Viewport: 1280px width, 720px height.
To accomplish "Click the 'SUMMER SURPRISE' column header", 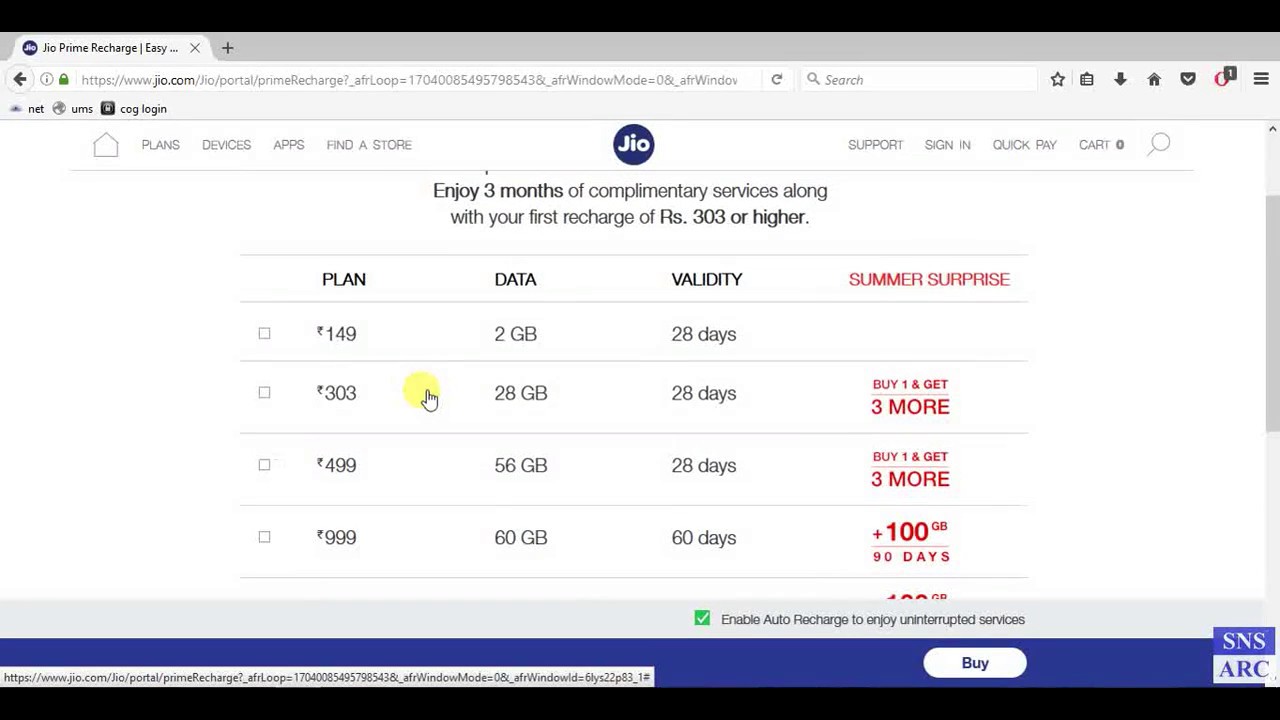I will (929, 279).
